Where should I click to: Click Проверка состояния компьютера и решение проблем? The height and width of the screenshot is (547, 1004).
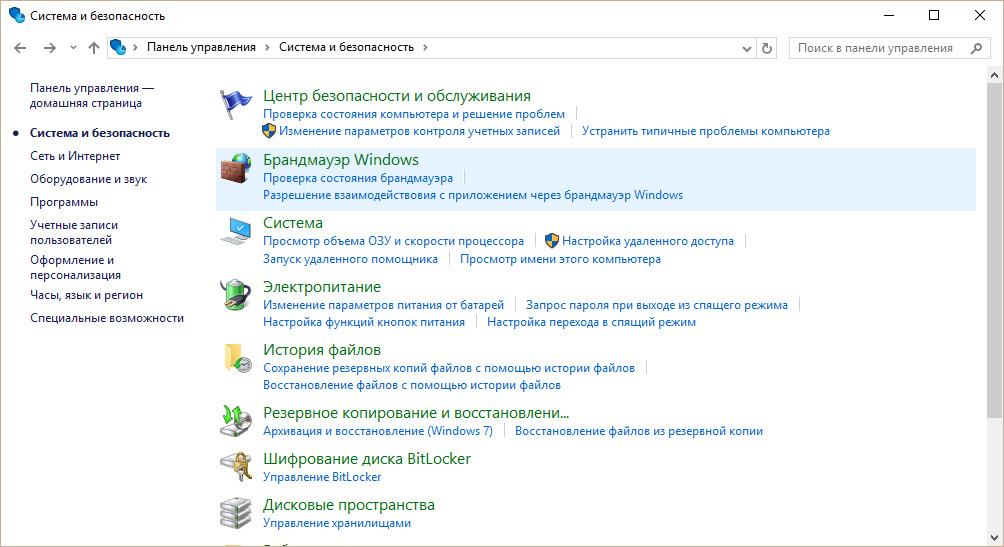[414, 114]
